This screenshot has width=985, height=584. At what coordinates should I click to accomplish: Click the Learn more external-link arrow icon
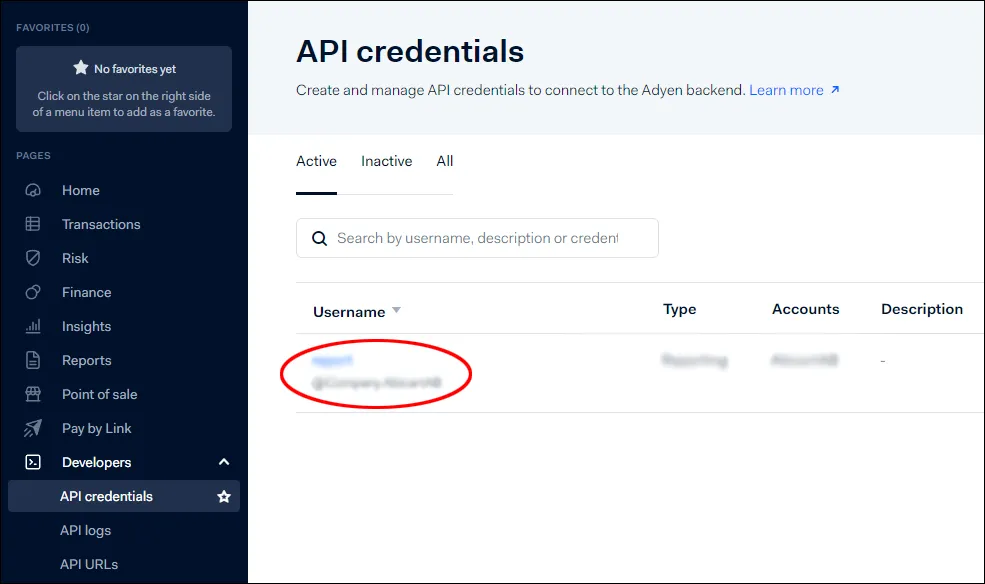click(x=835, y=90)
